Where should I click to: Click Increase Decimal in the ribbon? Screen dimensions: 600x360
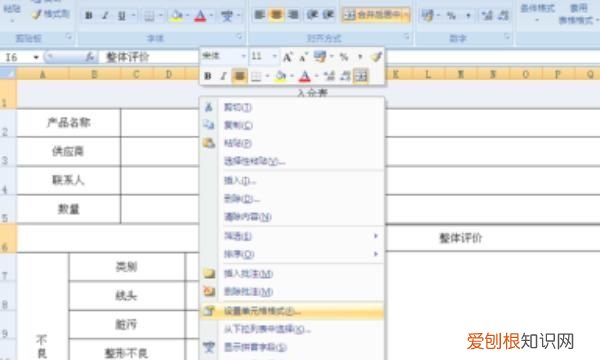pos(487,15)
